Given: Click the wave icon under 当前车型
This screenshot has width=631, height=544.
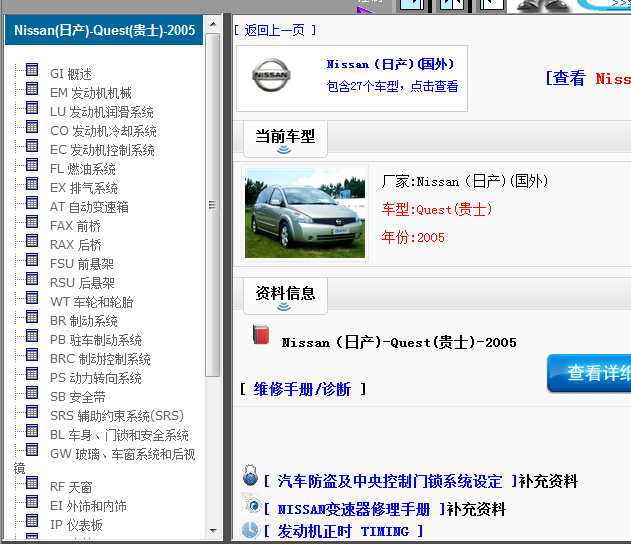Looking at the screenshot, I should click(284, 150).
